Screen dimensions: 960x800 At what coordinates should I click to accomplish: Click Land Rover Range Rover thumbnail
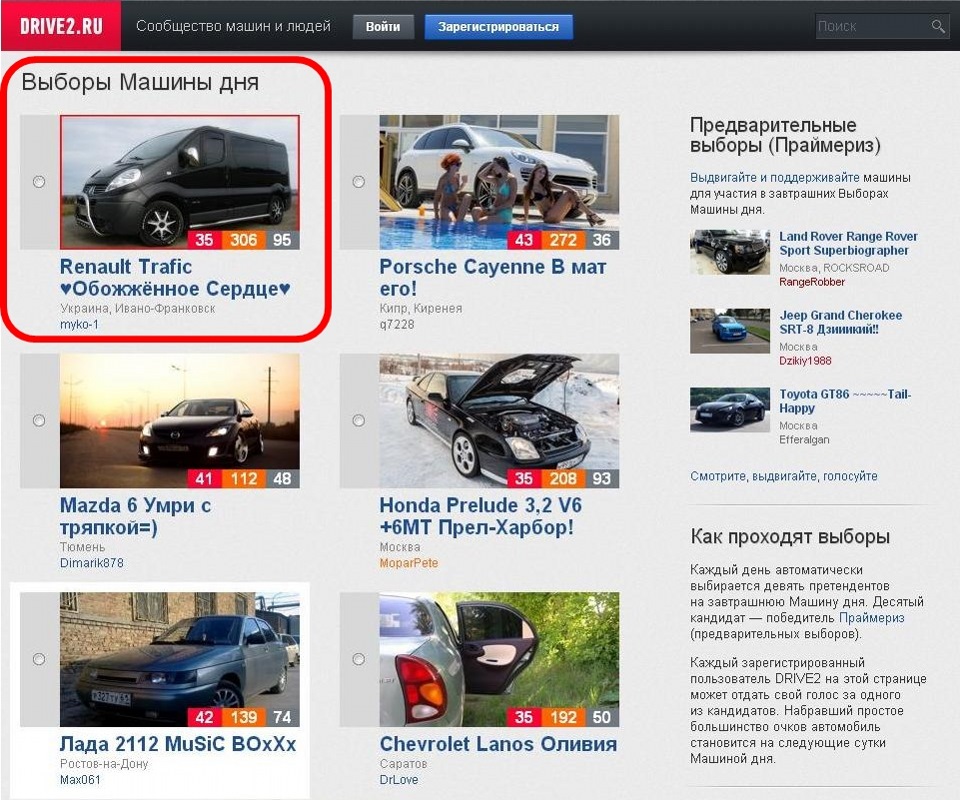(730, 252)
